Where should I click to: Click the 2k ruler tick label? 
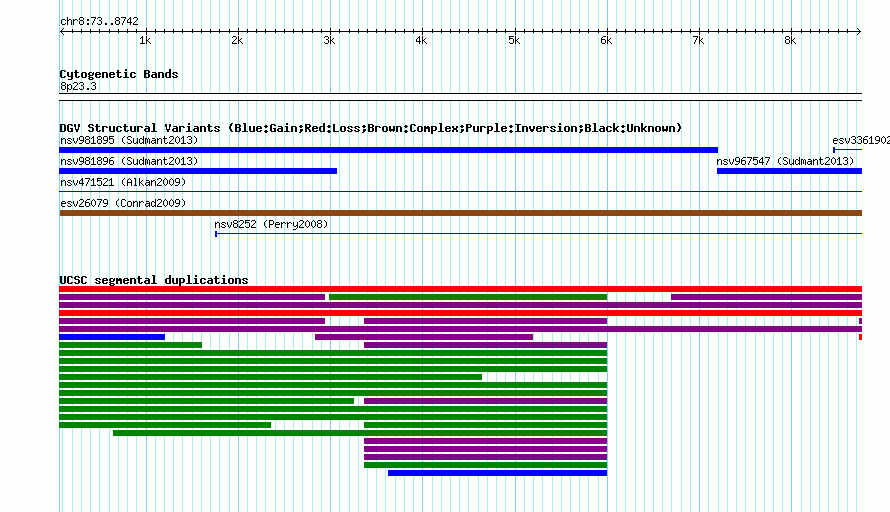pos(237,40)
